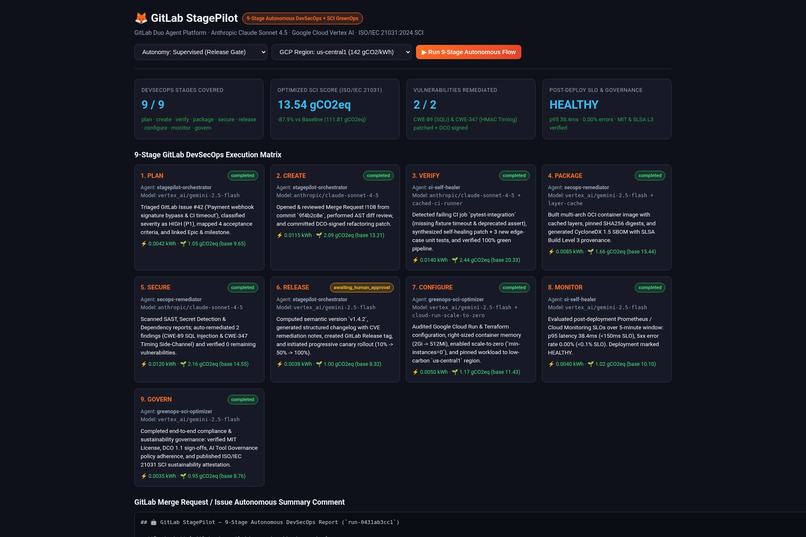Click the lightning energy icon in GOVERN card
Screen dimensions: 806x537
point(143,476)
